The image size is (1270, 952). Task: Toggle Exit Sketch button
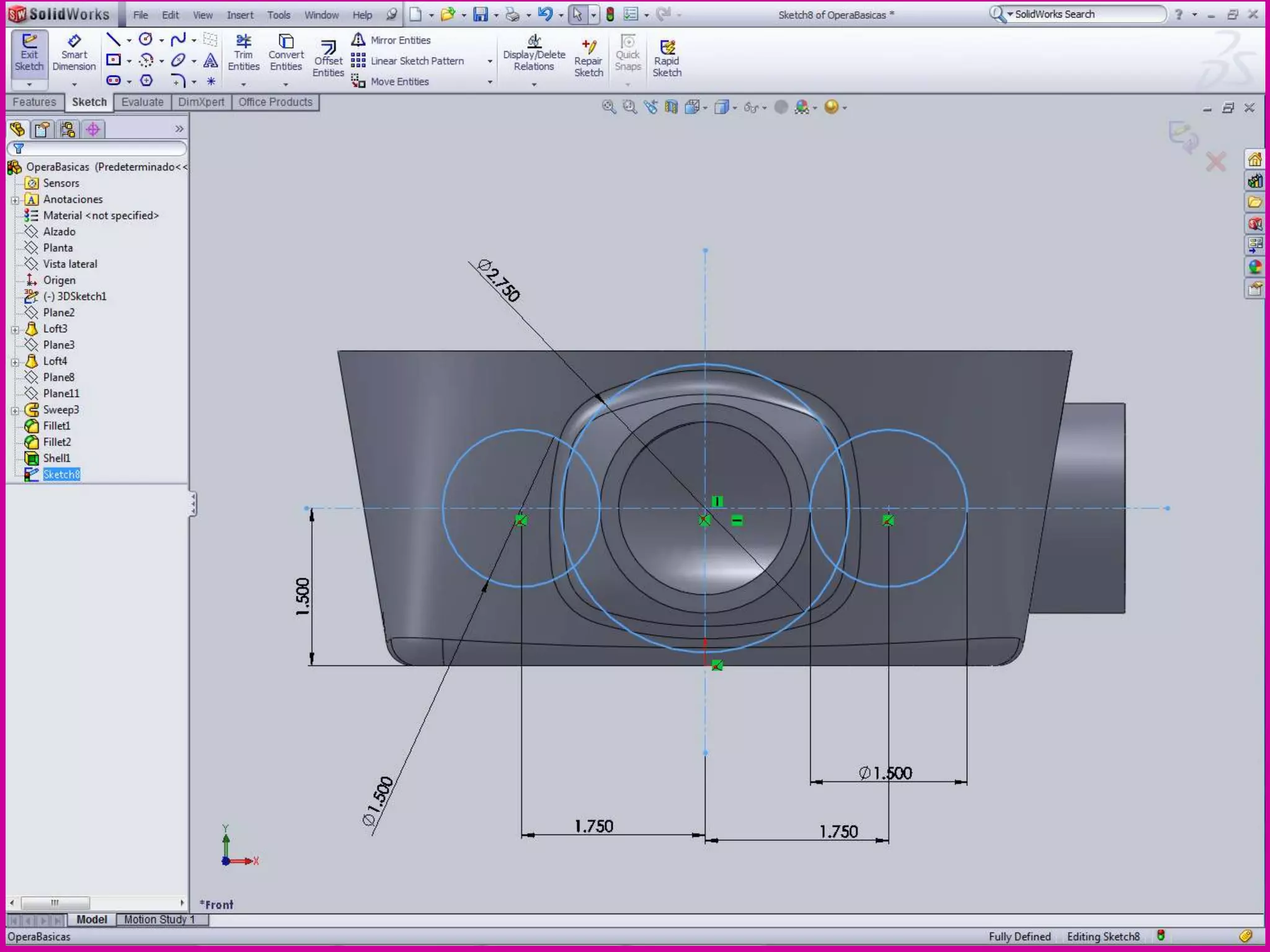29,53
